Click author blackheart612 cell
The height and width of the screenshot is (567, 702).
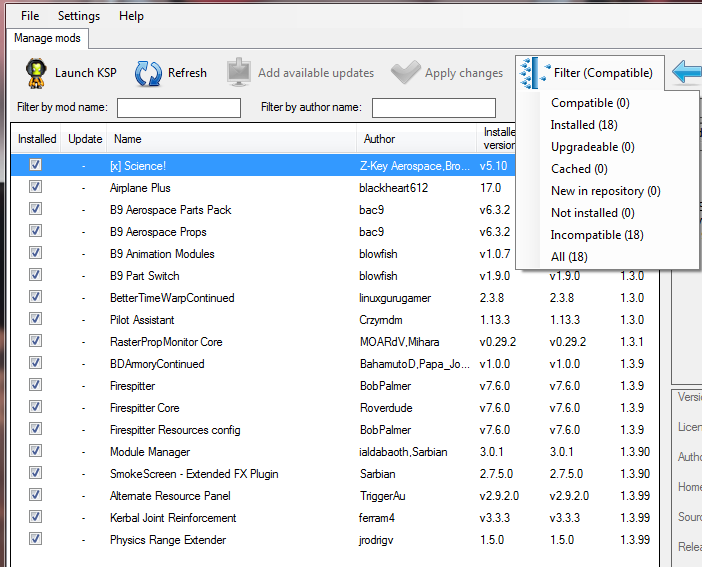coord(394,188)
